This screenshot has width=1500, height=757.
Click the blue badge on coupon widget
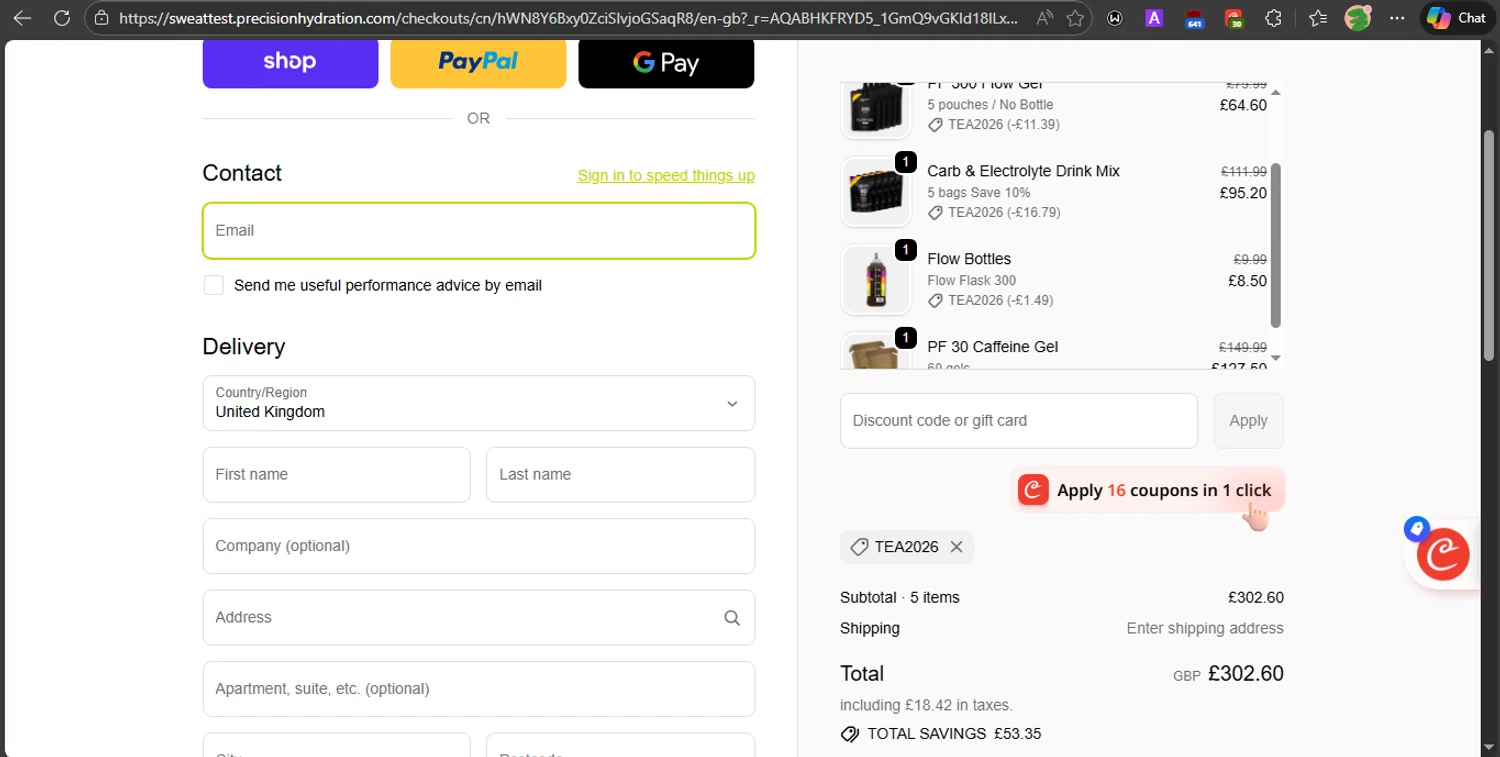coord(1416,528)
